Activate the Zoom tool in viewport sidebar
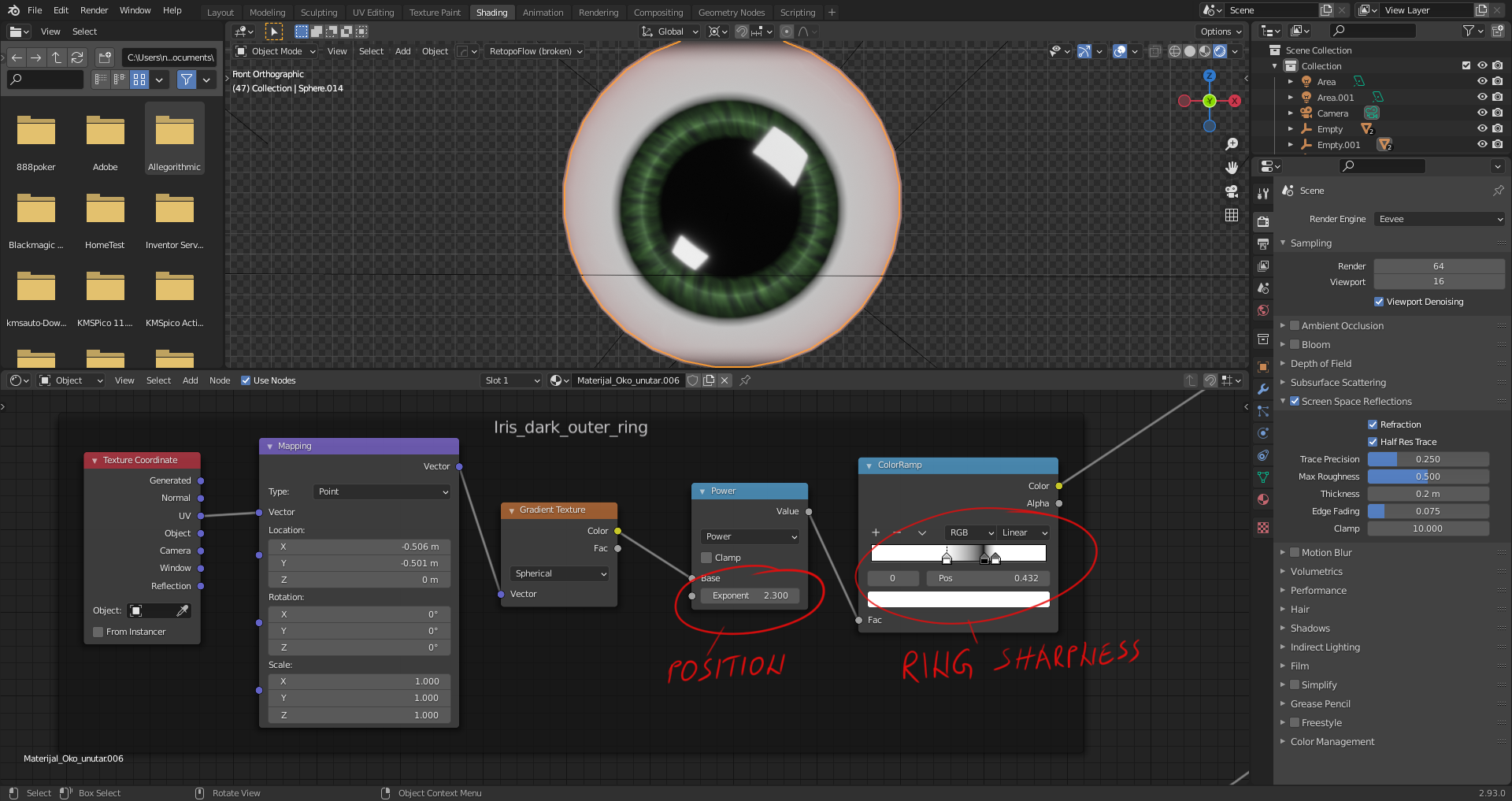Image resolution: width=1512 pixels, height=801 pixels. (x=1232, y=143)
